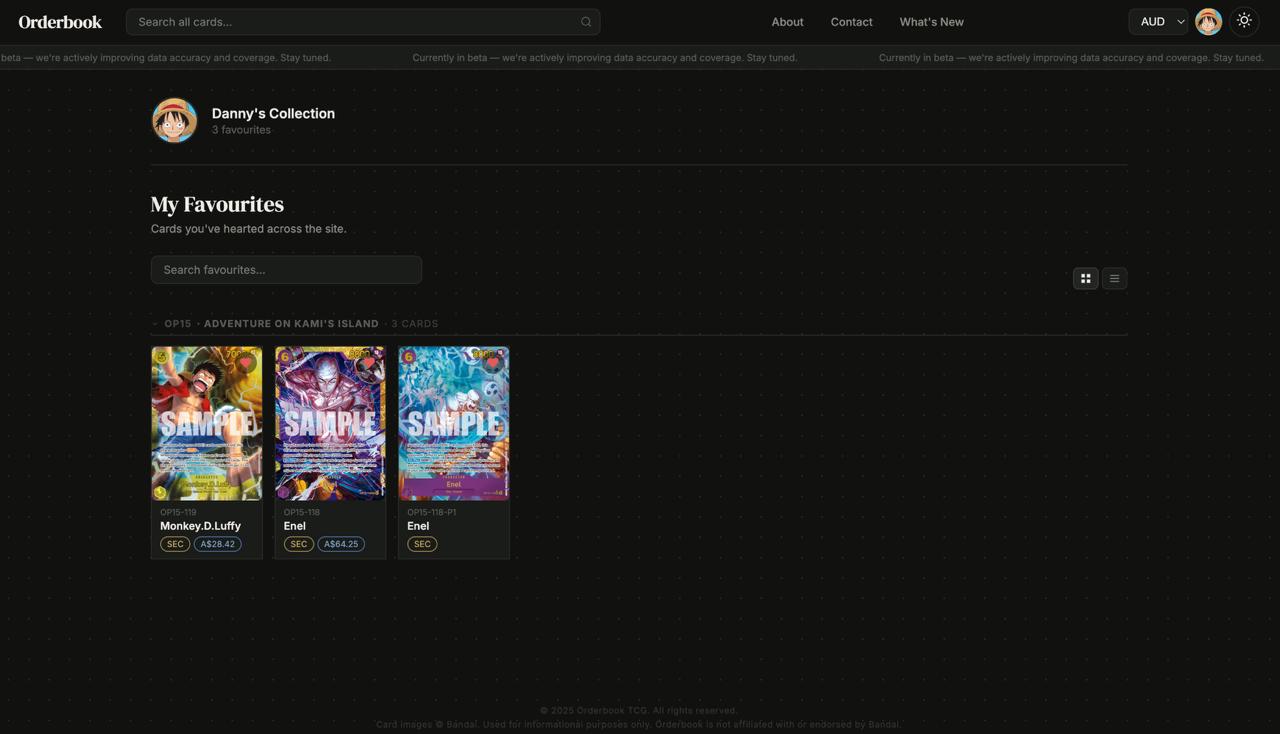Open the AUD currency dropdown
1280x734 pixels.
coord(1158,21)
